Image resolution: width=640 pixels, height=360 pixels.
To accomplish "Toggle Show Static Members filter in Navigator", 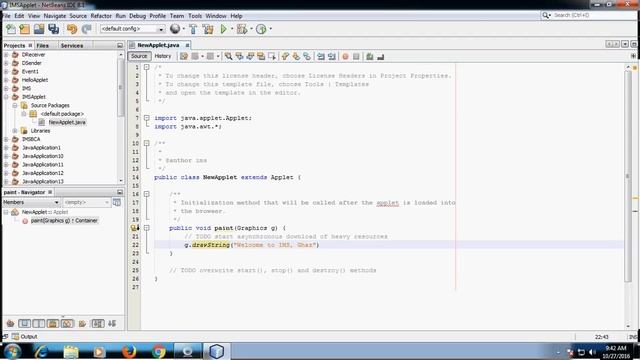I will coord(39,324).
